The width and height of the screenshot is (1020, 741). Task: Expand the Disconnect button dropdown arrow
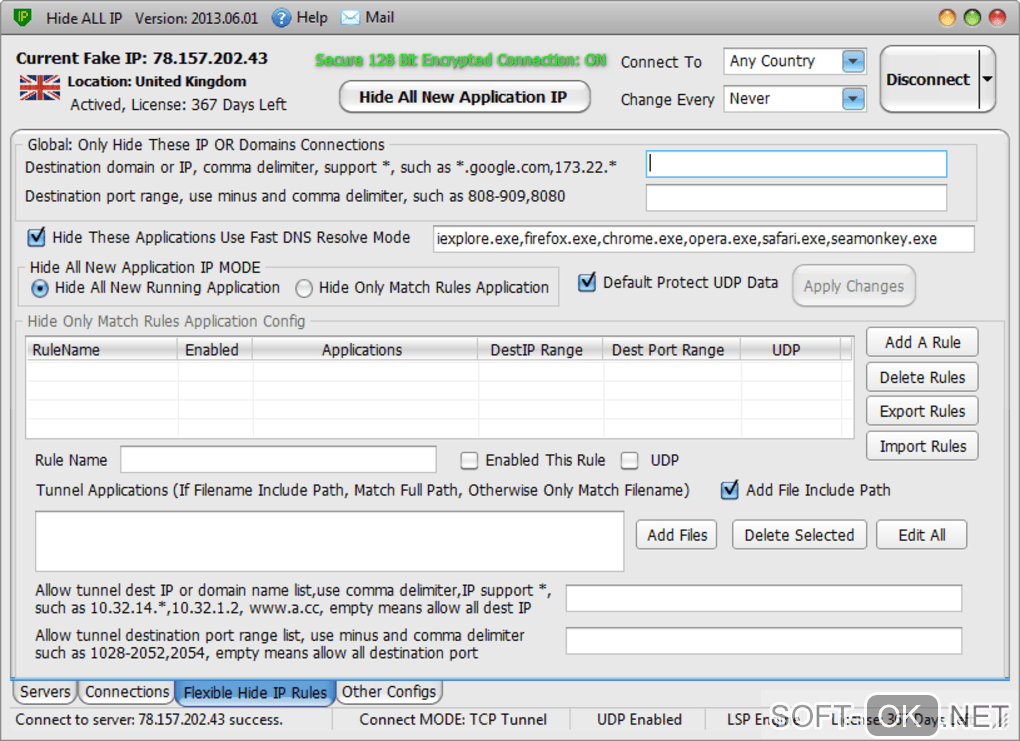point(987,79)
